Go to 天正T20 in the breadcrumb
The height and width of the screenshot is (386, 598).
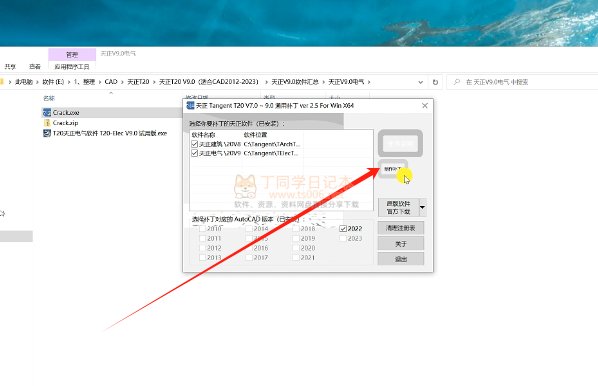pos(138,82)
